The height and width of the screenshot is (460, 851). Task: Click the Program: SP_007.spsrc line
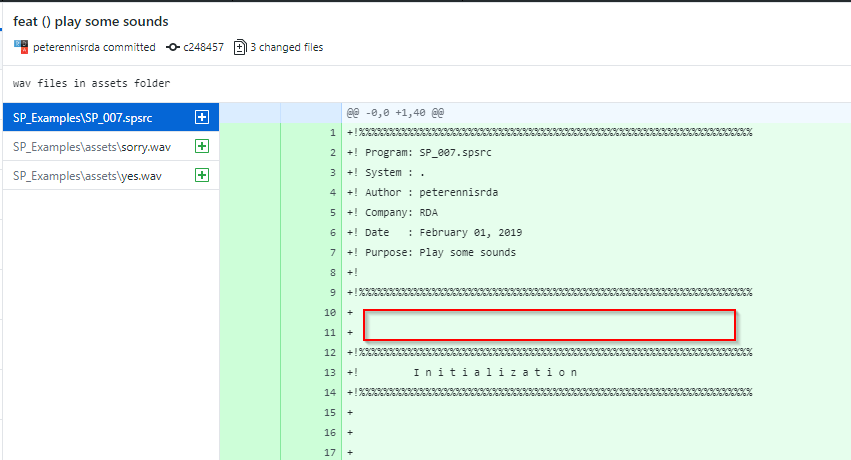[x=419, y=152]
